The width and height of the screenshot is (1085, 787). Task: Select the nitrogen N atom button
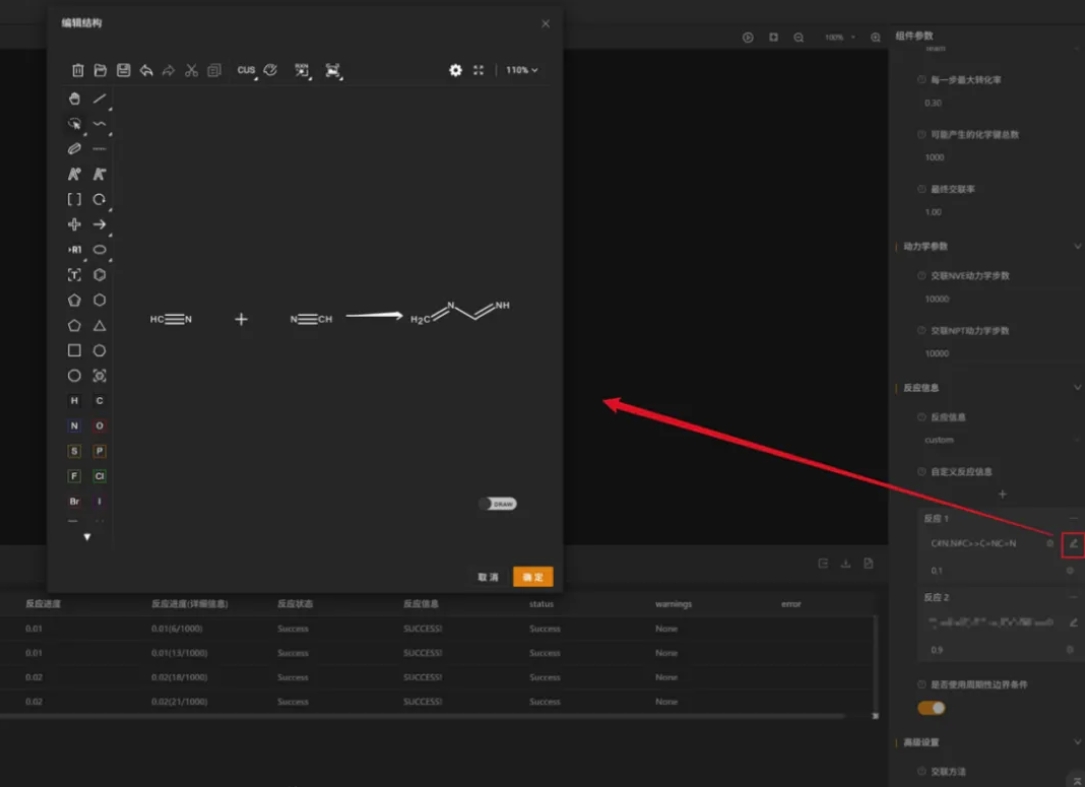click(74, 426)
